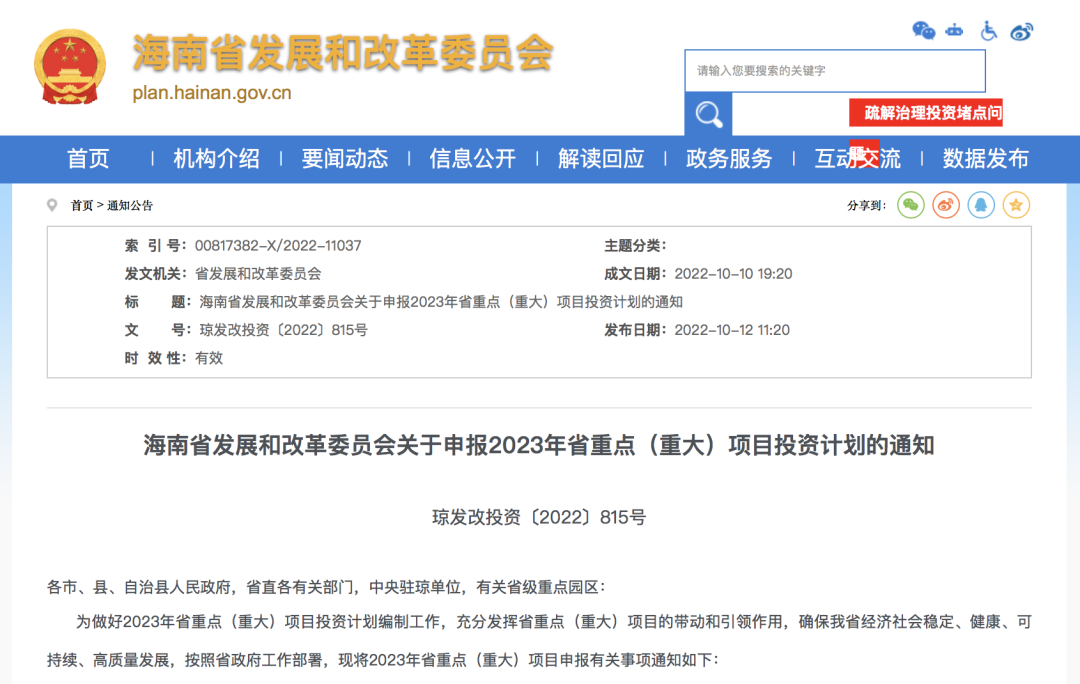The height and width of the screenshot is (684, 1080).
Task: Share the page via the green WeChat icon
Action: pyautogui.click(x=909, y=205)
